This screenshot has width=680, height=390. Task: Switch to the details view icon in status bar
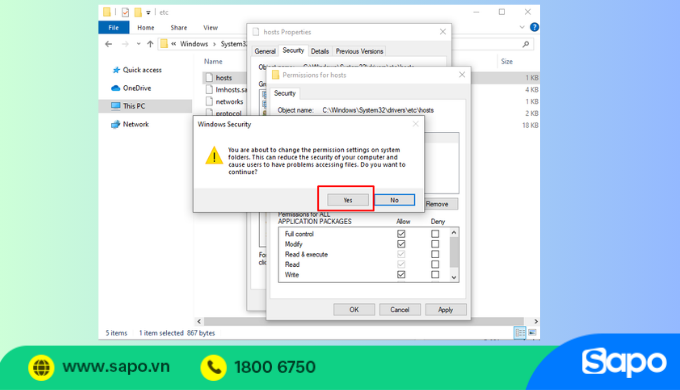click(x=520, y=333)
